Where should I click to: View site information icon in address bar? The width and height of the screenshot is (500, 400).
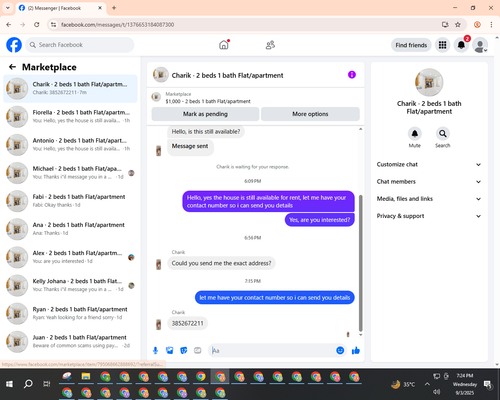click(53, 25)
